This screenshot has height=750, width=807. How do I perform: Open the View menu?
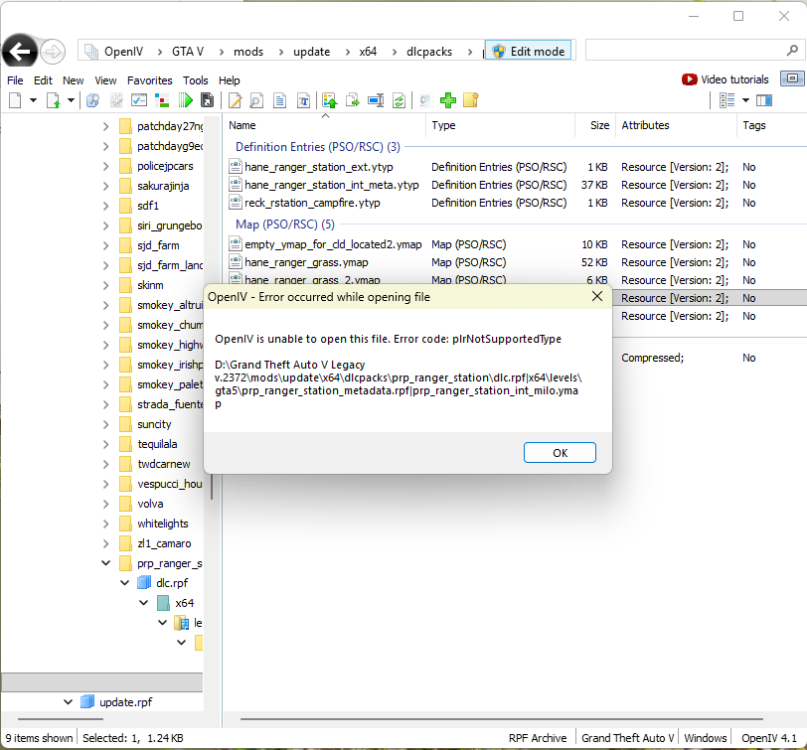(x=105, y=80)
